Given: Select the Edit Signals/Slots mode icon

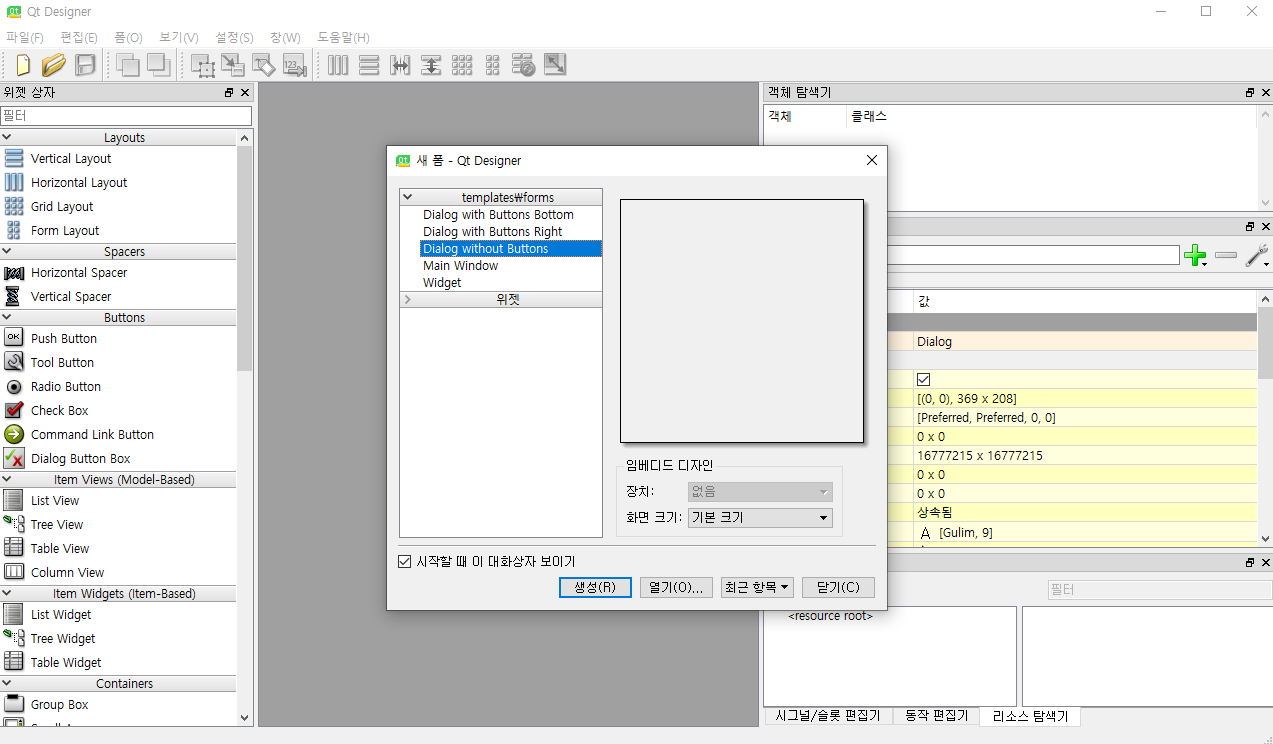Looking at the screenshot, I should (x=234, y=65).
